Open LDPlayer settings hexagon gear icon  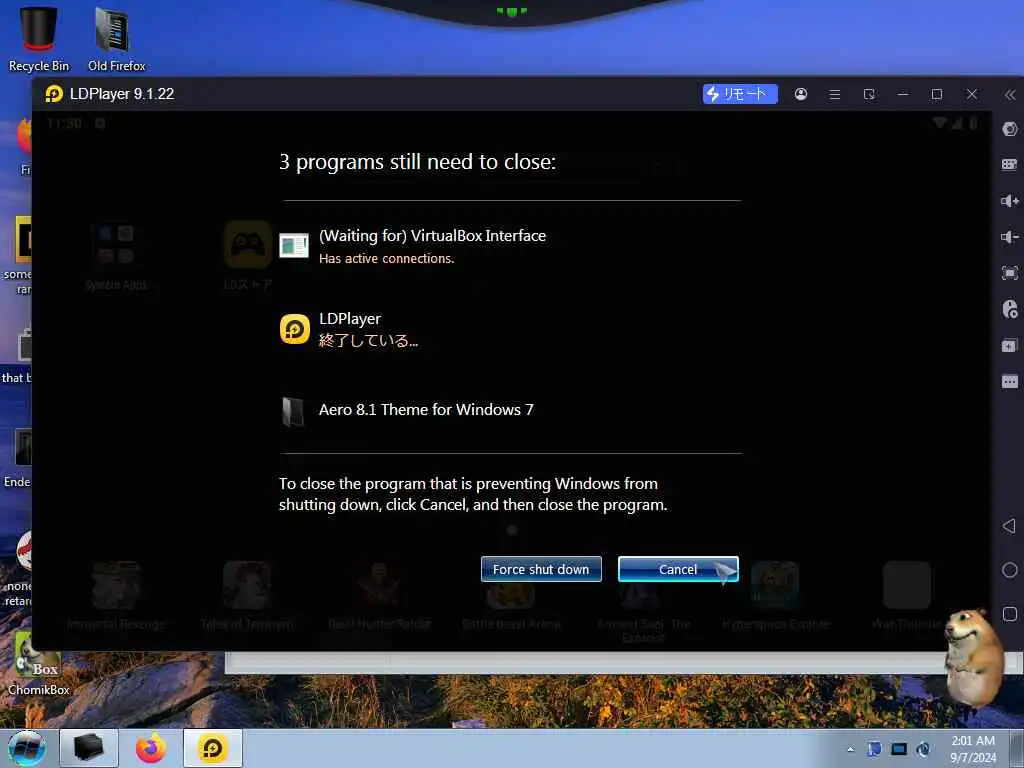[x=1010, y=129]
